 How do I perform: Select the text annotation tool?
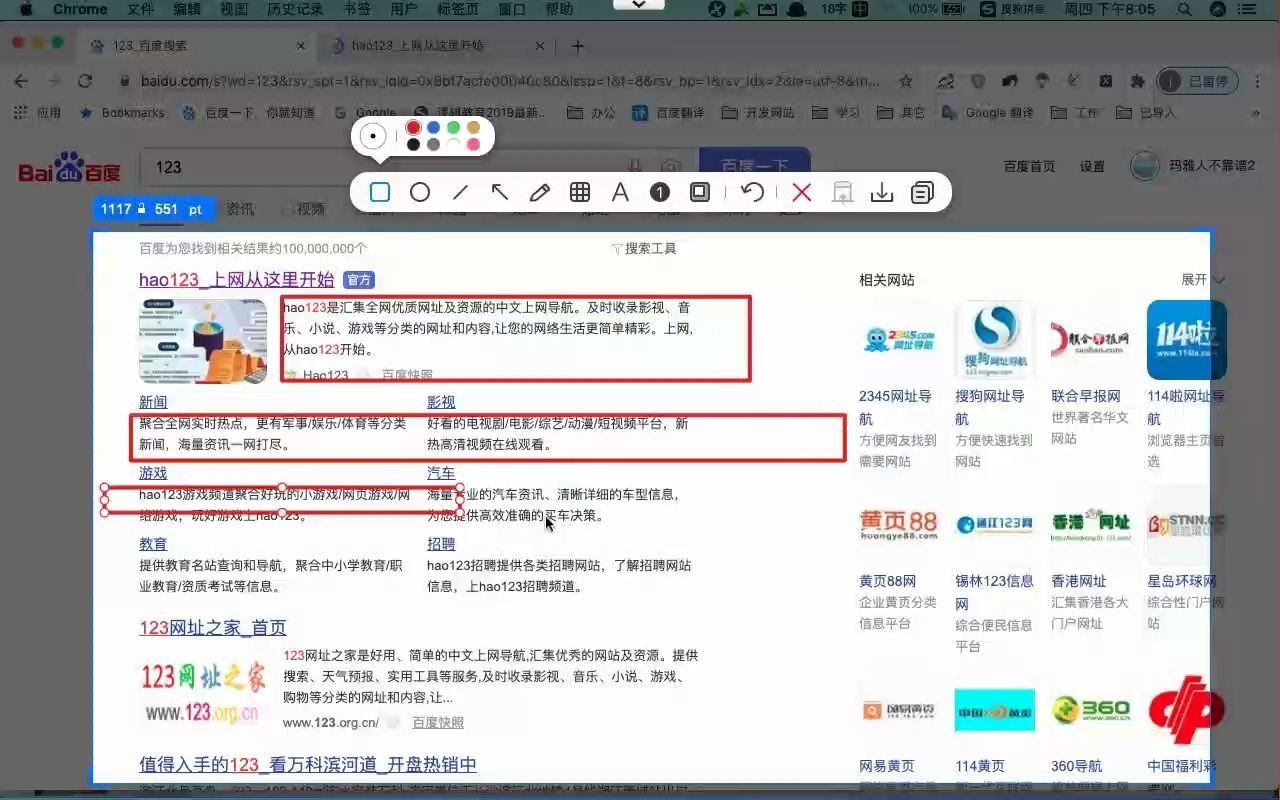pyautogui.click(x=620, y=192)
